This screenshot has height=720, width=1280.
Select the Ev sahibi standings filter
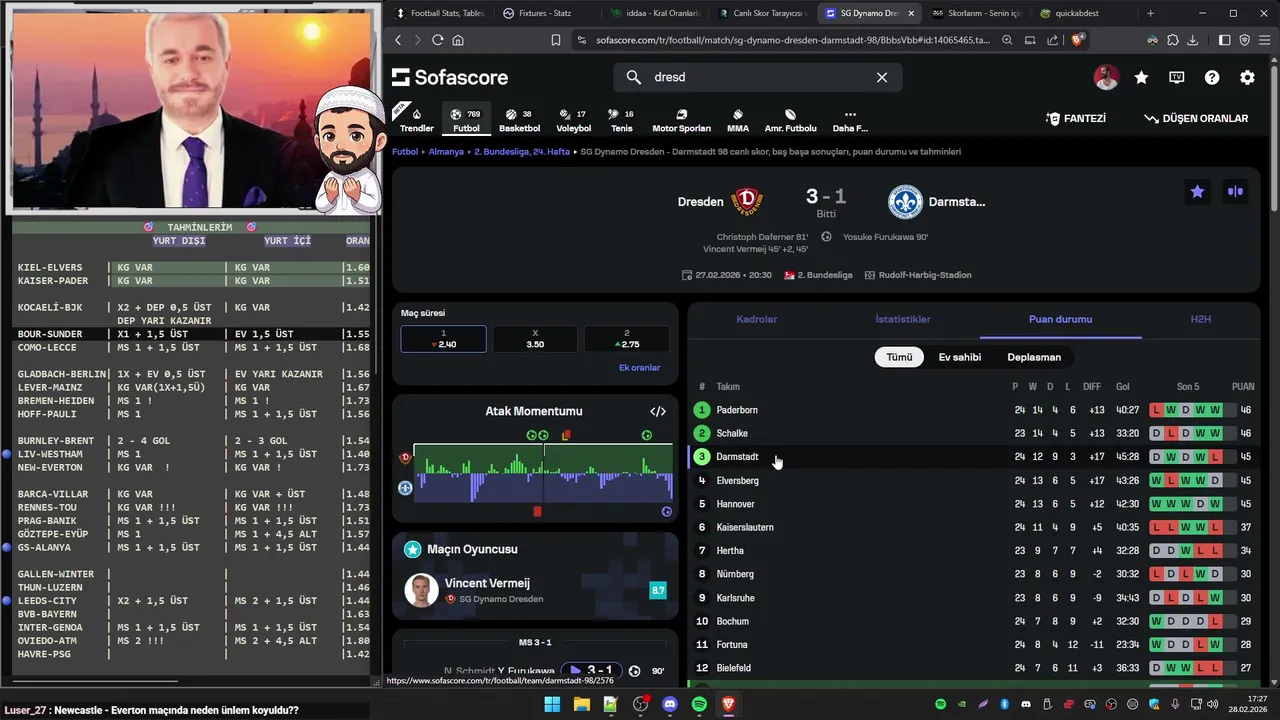tap(959, 357)
